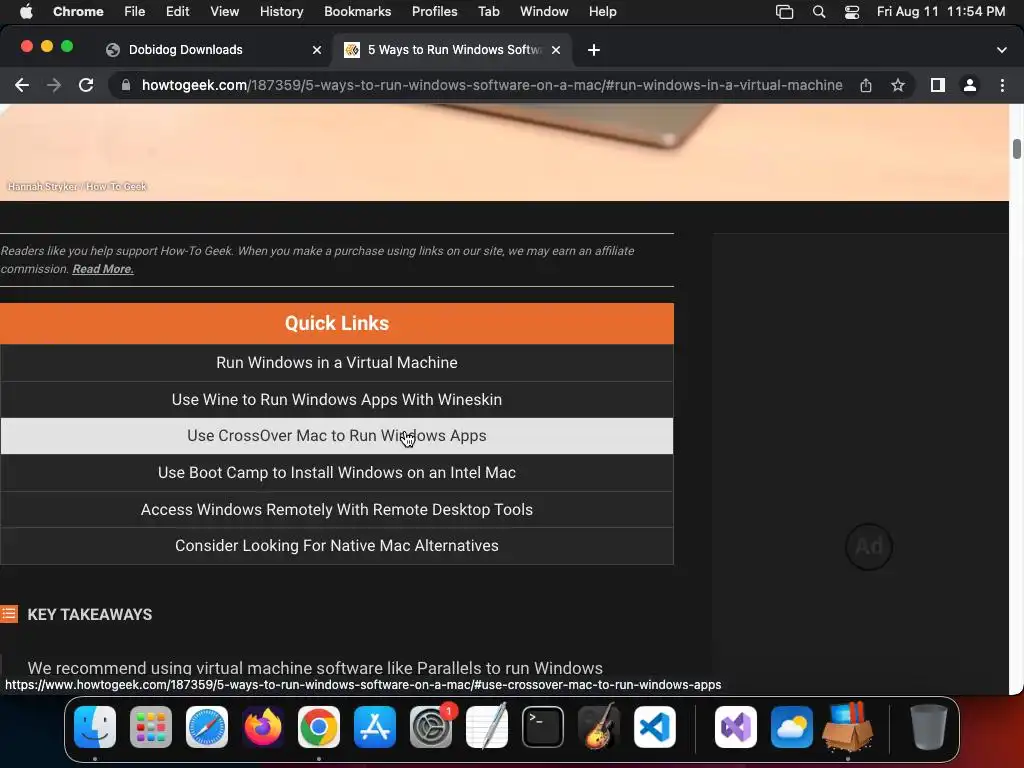Image resolution: width=1024 pixels, height=768 pixels.
Task: Open the Bookmarks menu
Action: (x=357, y=11)
